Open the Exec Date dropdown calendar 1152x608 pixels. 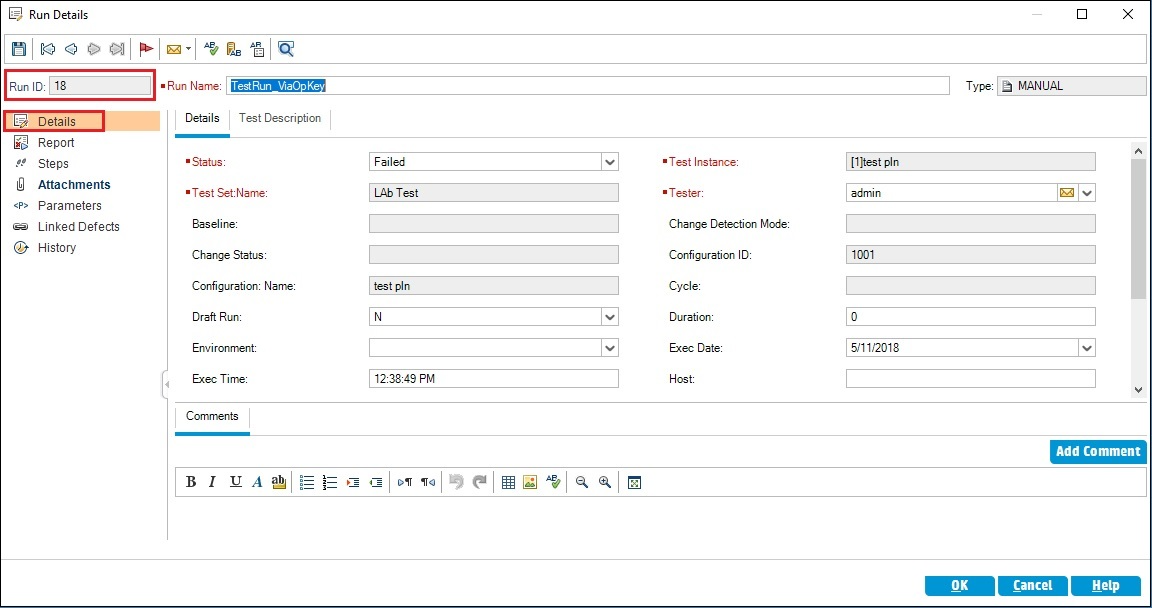[x=1087, y=348]
